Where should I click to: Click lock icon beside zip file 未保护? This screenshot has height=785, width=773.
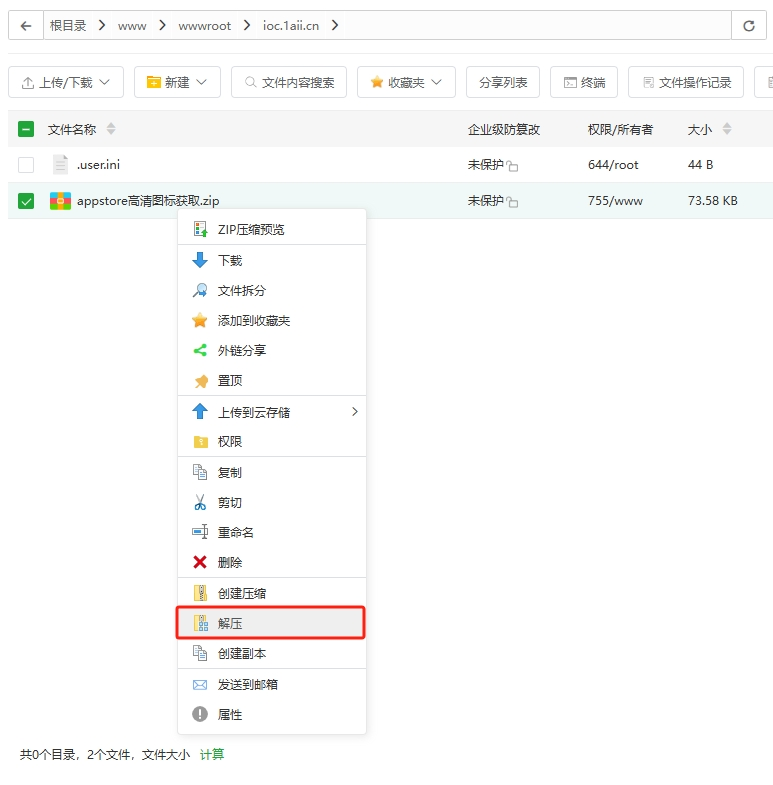coord(512,202)
